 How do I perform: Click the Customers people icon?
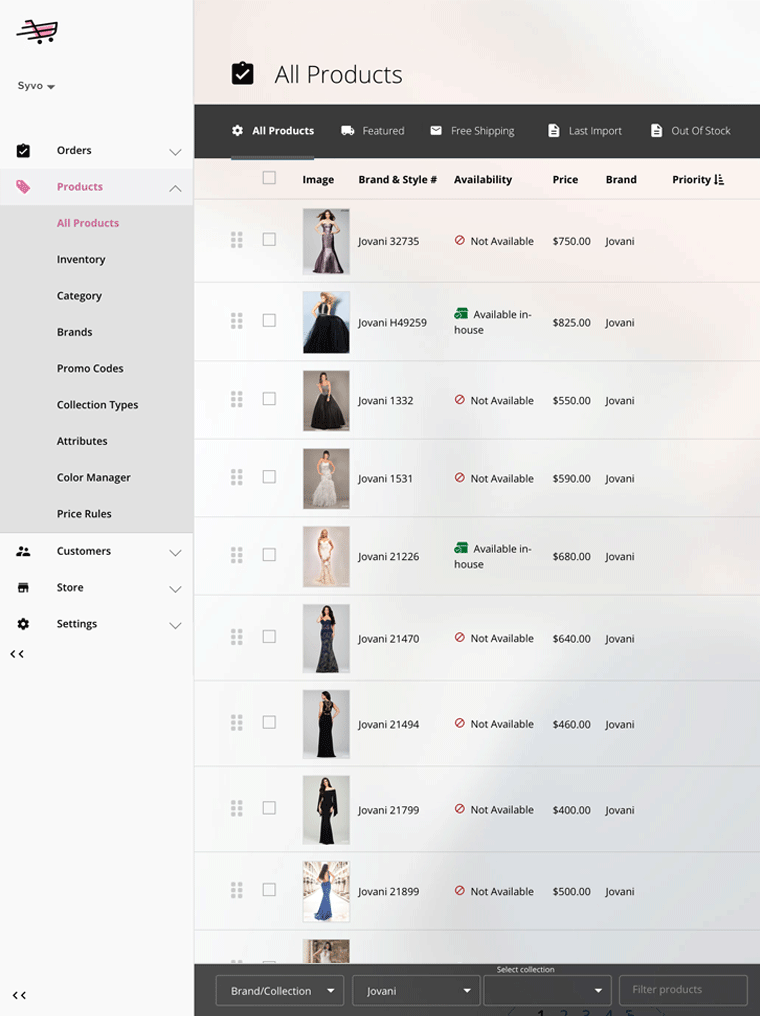tap(23, 551)
